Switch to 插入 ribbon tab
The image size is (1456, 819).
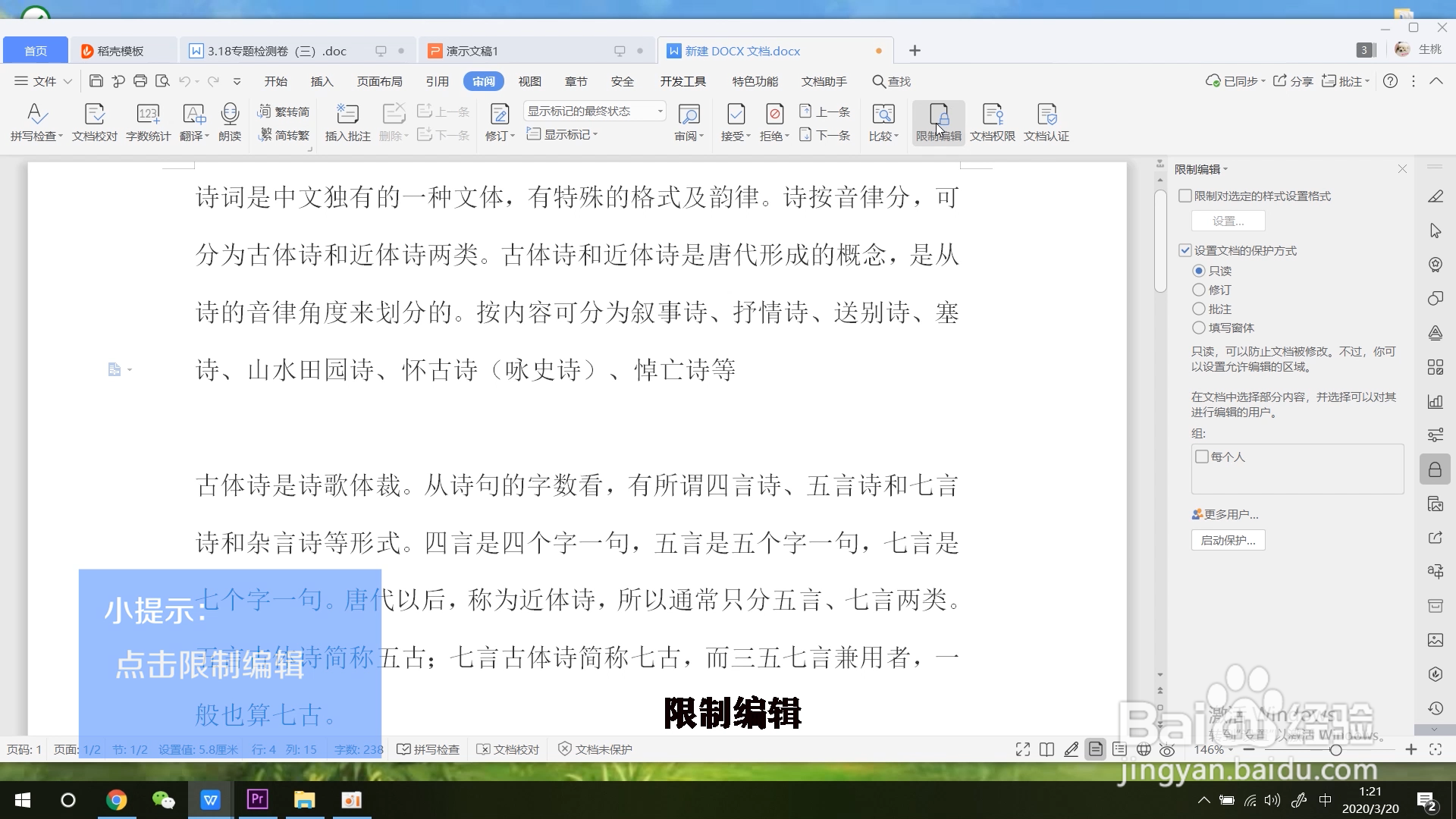[x=322, y=81]
